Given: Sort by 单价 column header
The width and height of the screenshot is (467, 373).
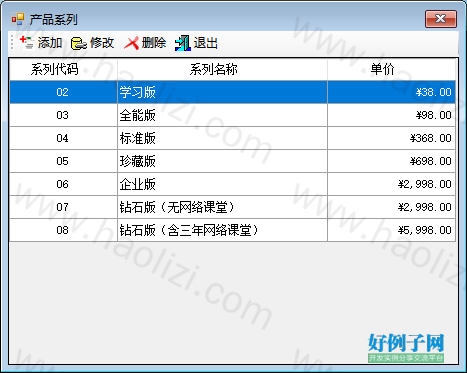Looking at the screenshot, I should click(391, 69).
